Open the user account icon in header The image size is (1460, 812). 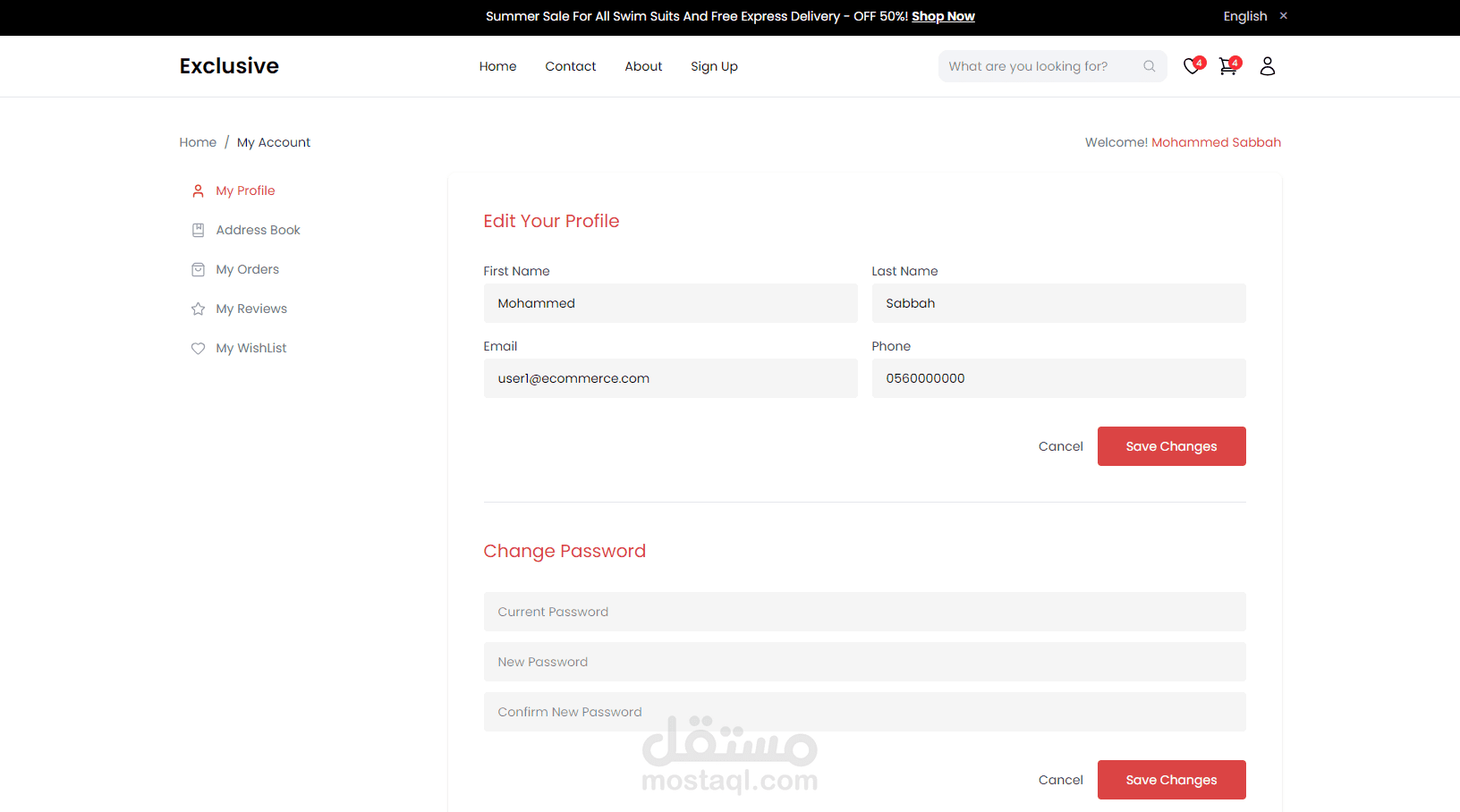click(x=1268, y=66)
